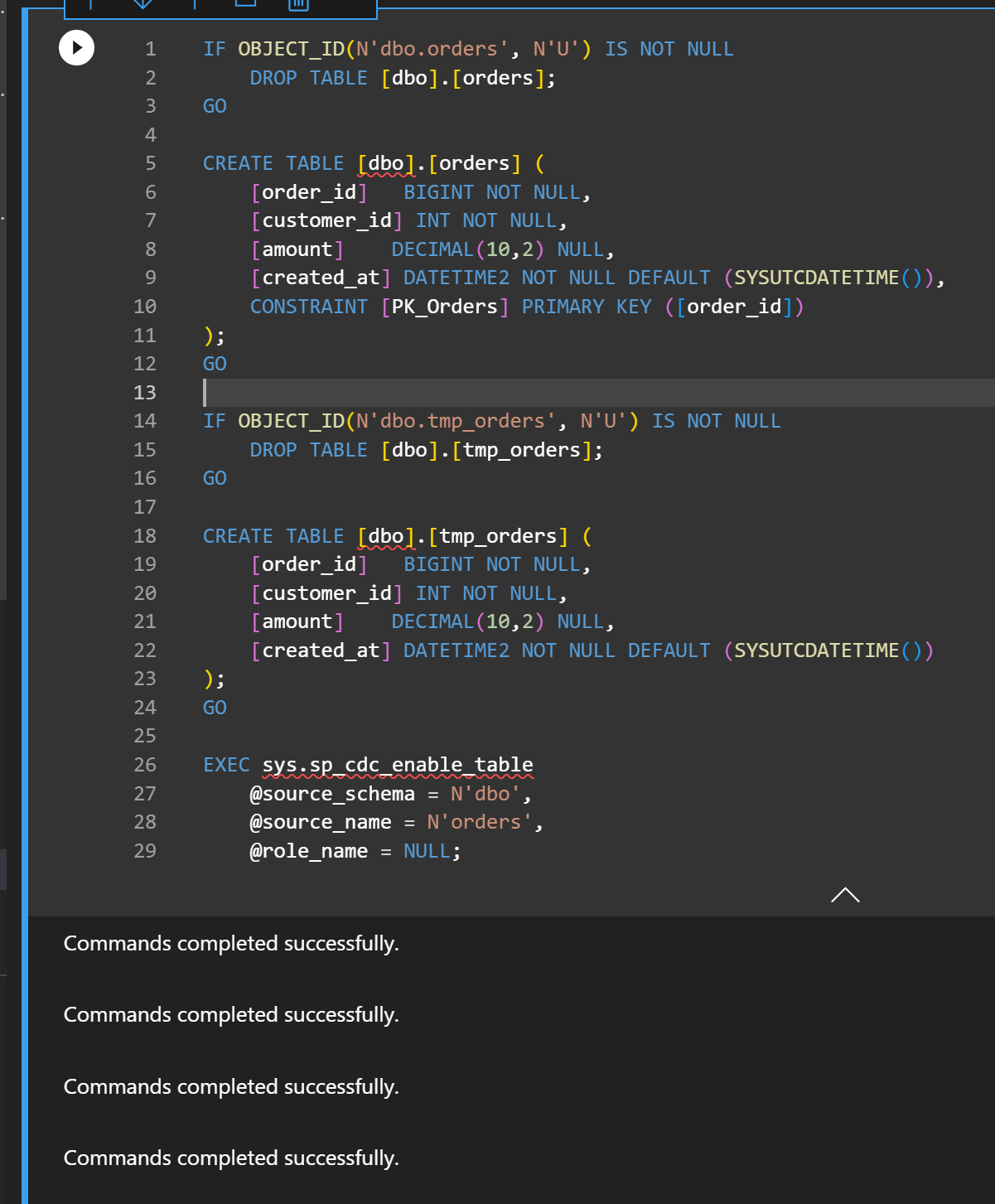Click sys.sp_cdc_enable_table procedure name
The width and height of the screenshot is (995, 1204).
(398, 765)
